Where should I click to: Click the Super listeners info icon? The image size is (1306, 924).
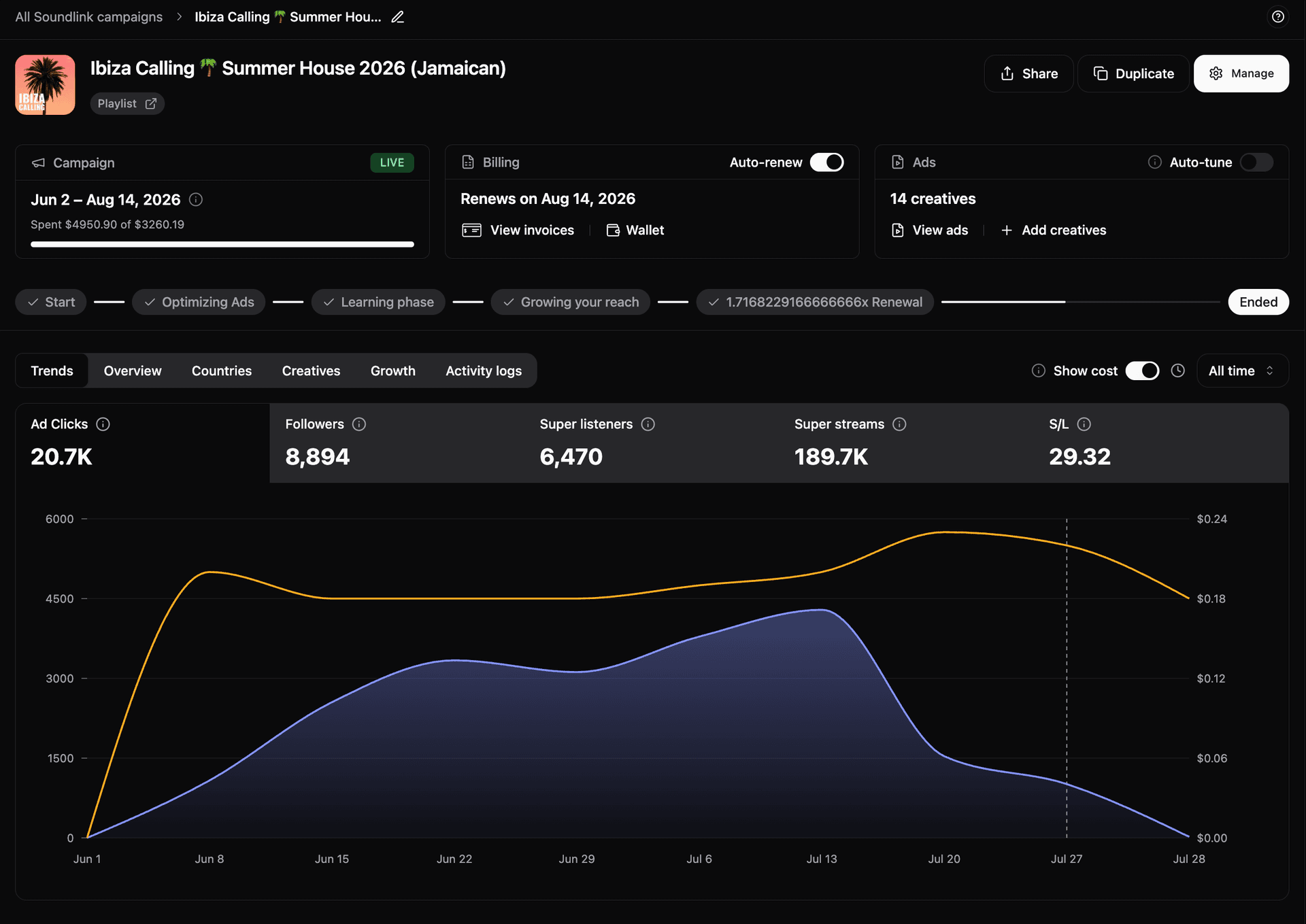coord(648,424)
